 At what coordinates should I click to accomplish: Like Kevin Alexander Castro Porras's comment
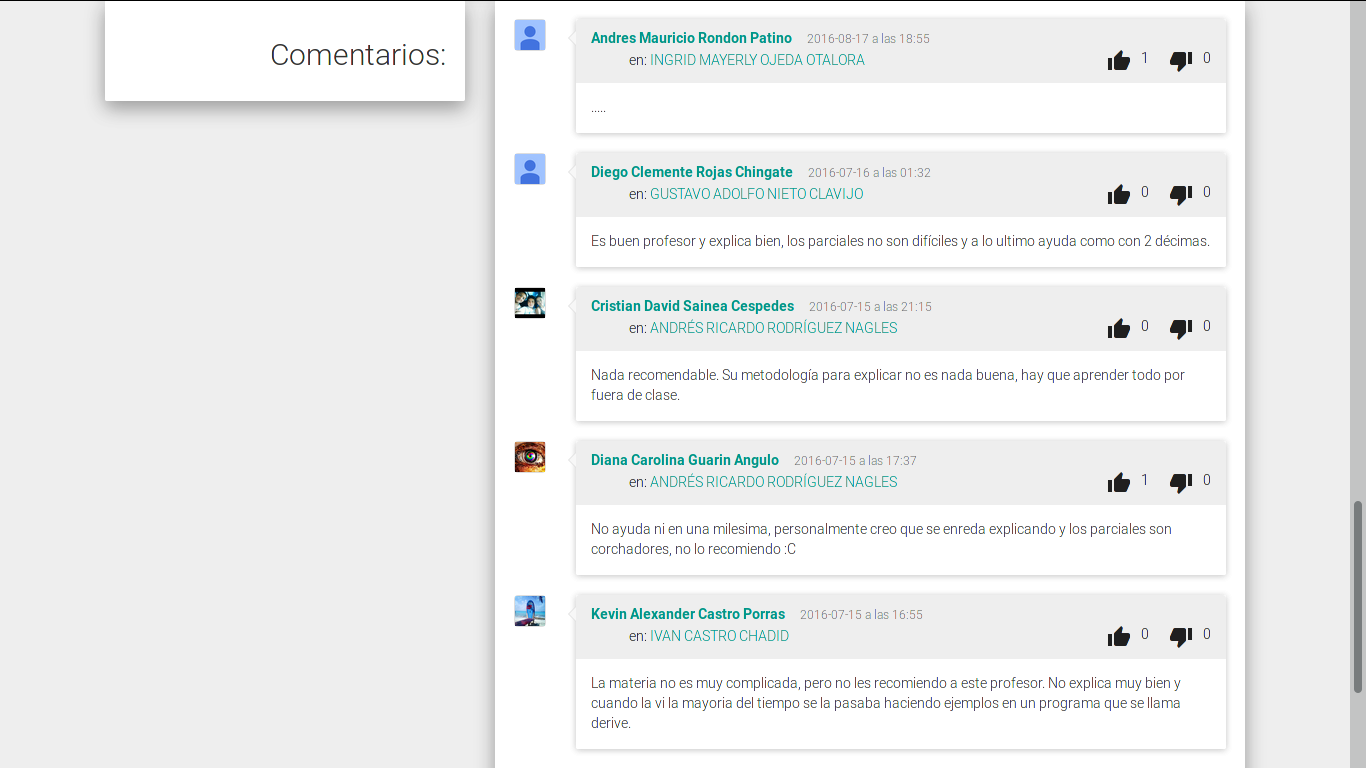[x=1119, y=636]
